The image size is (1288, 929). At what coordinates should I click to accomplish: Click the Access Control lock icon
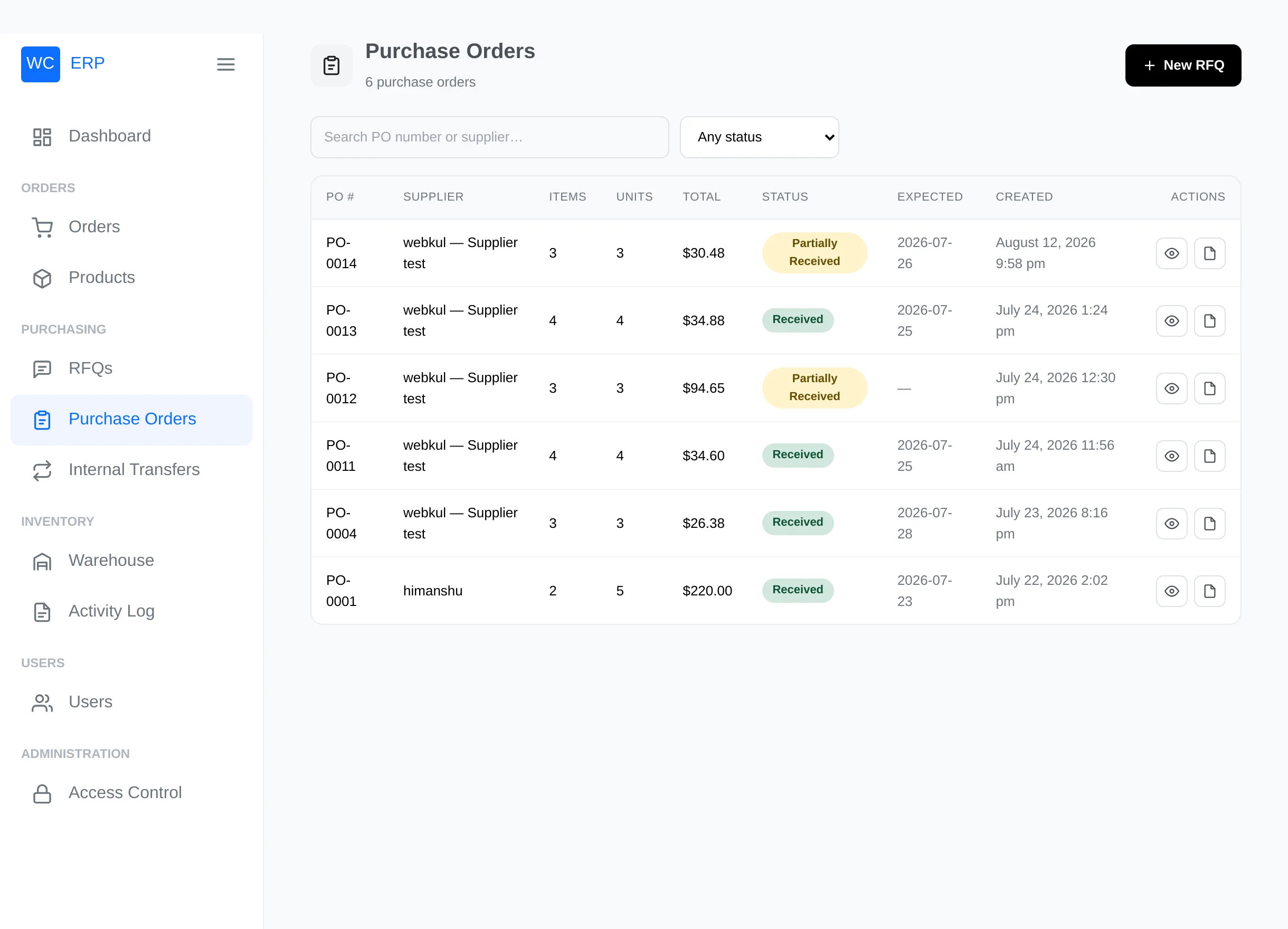[42, 793]
